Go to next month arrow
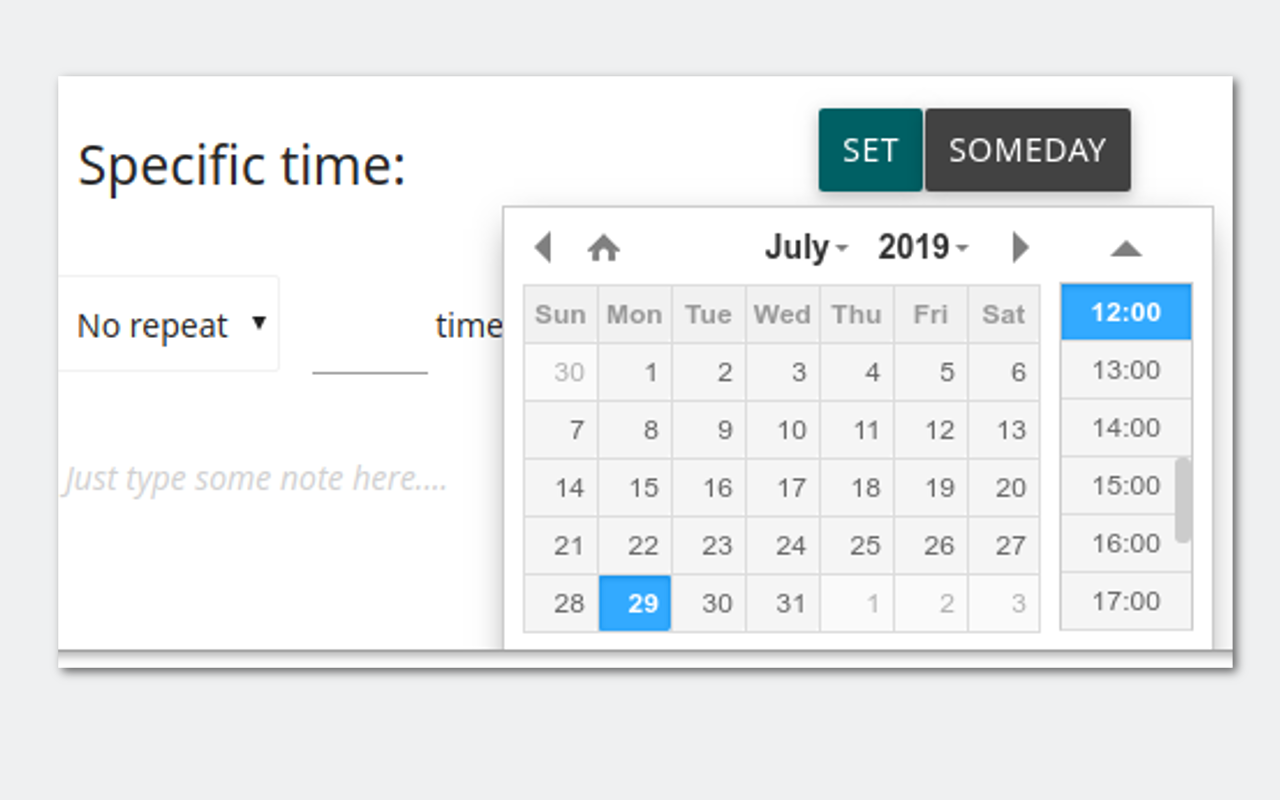 1020,247
